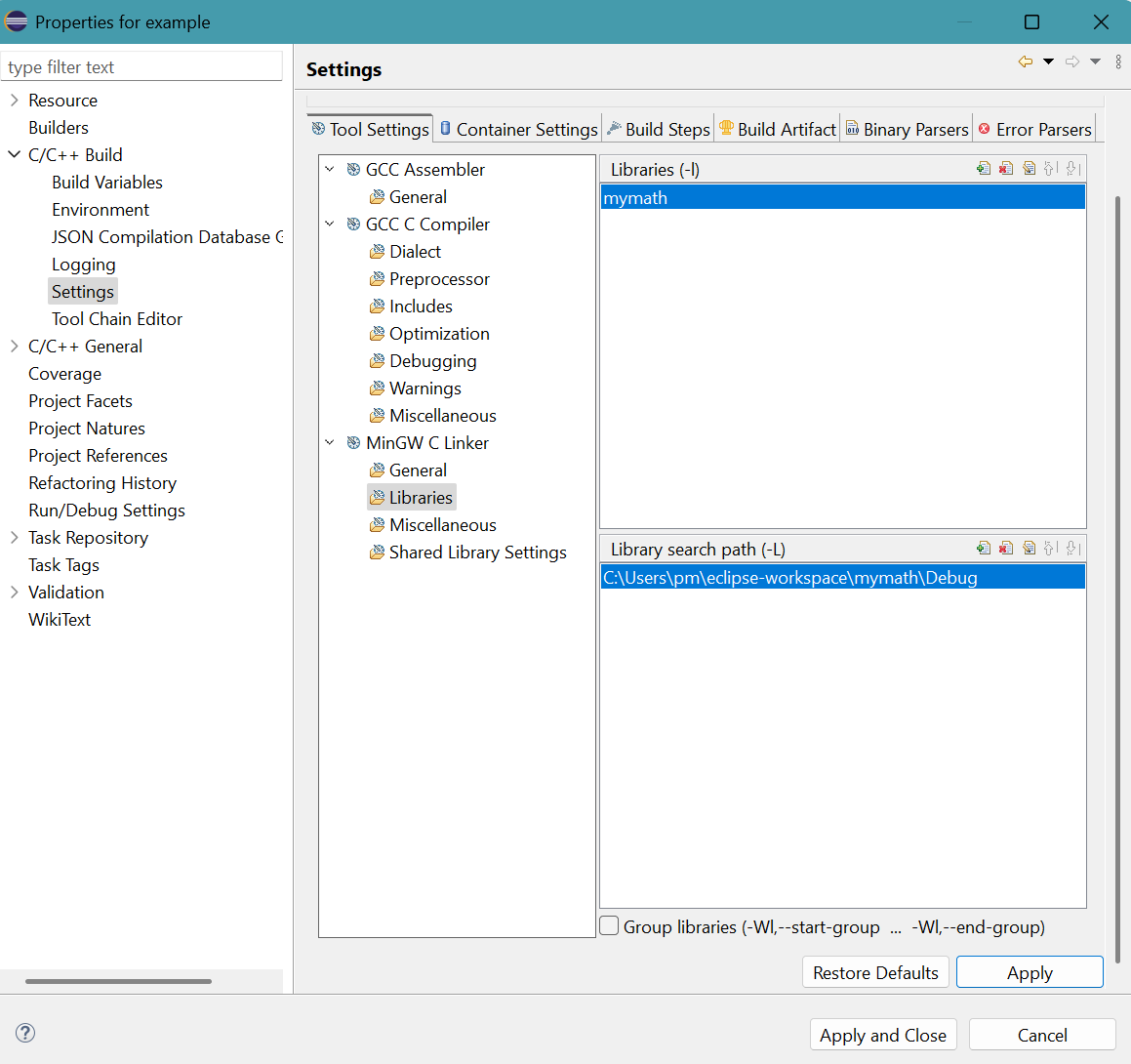Delete selected entry in Libraries (-l) toolbar
This screenshot has height=1064, width=1131.
pyautogui.click(x=1006, y=169)
